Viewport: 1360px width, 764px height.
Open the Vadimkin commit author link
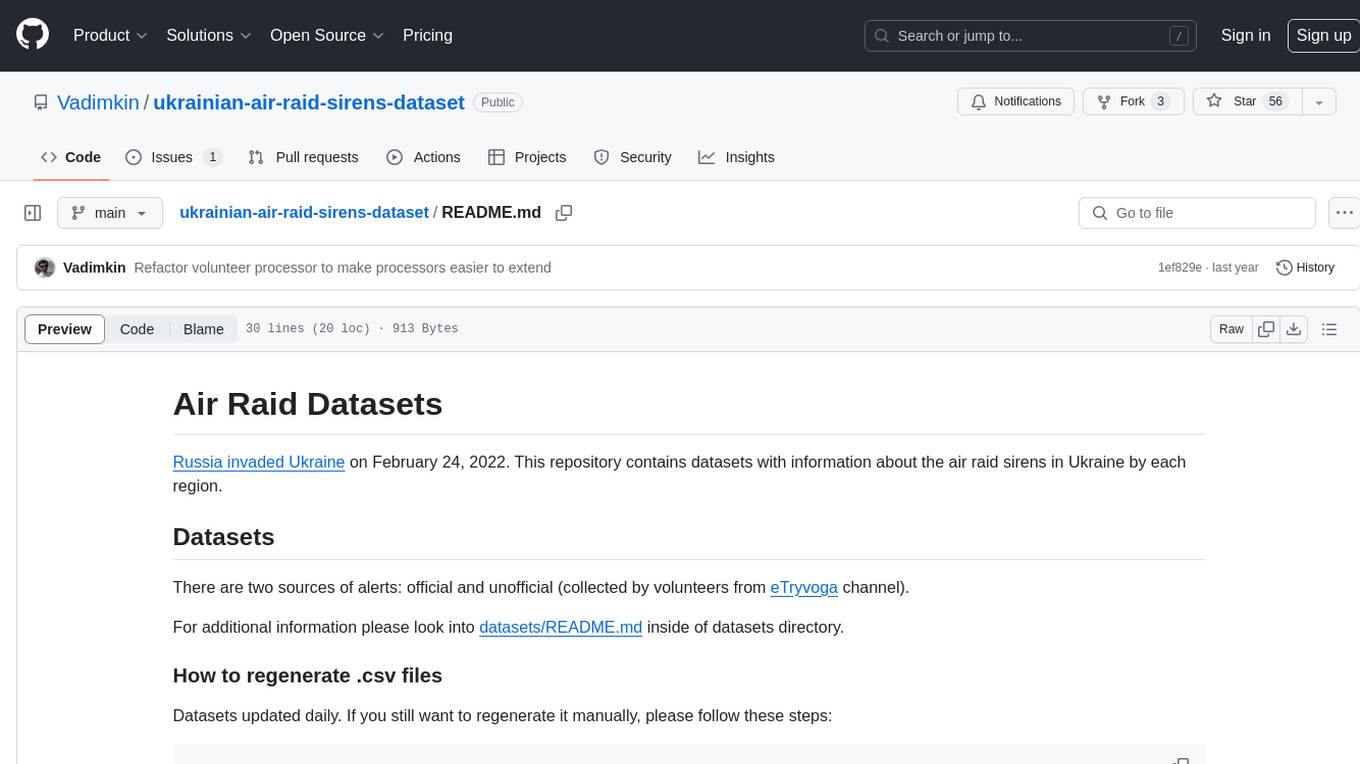click(94, 268)
